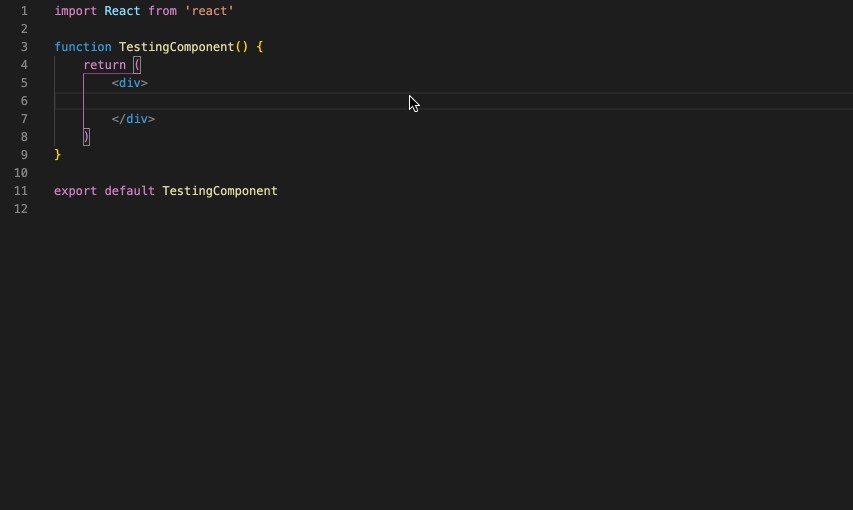This screenshot has height=510, width=853.
Task: Click line number 8 in the gutter
Action: 24,137
